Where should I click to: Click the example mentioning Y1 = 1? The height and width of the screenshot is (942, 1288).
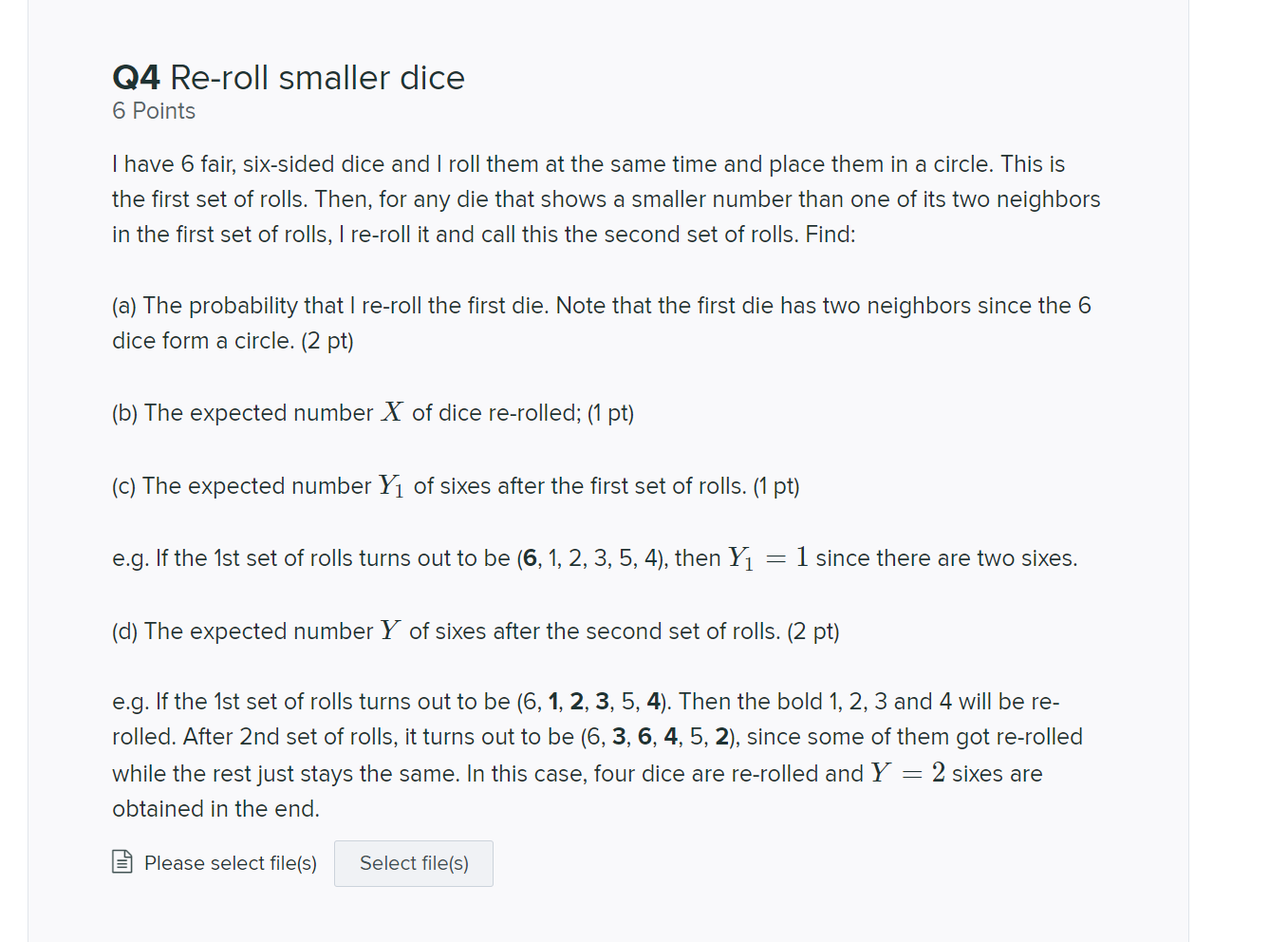tap(594, 558)
